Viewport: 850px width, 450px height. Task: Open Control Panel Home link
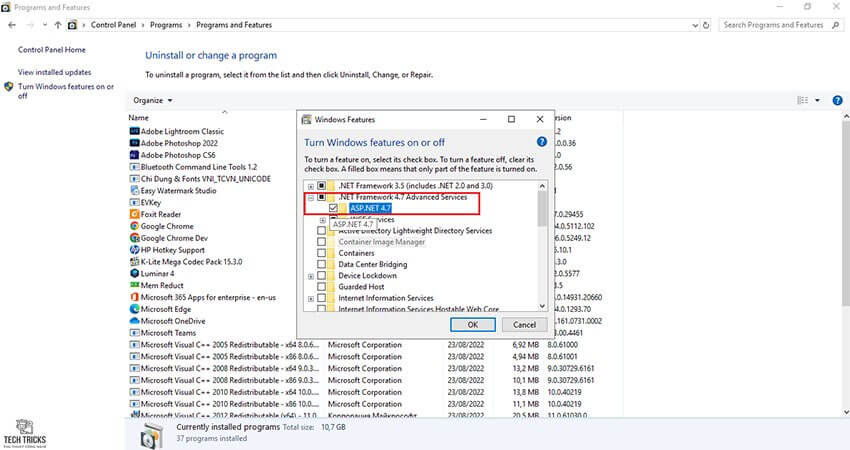[x=52, y=49]
